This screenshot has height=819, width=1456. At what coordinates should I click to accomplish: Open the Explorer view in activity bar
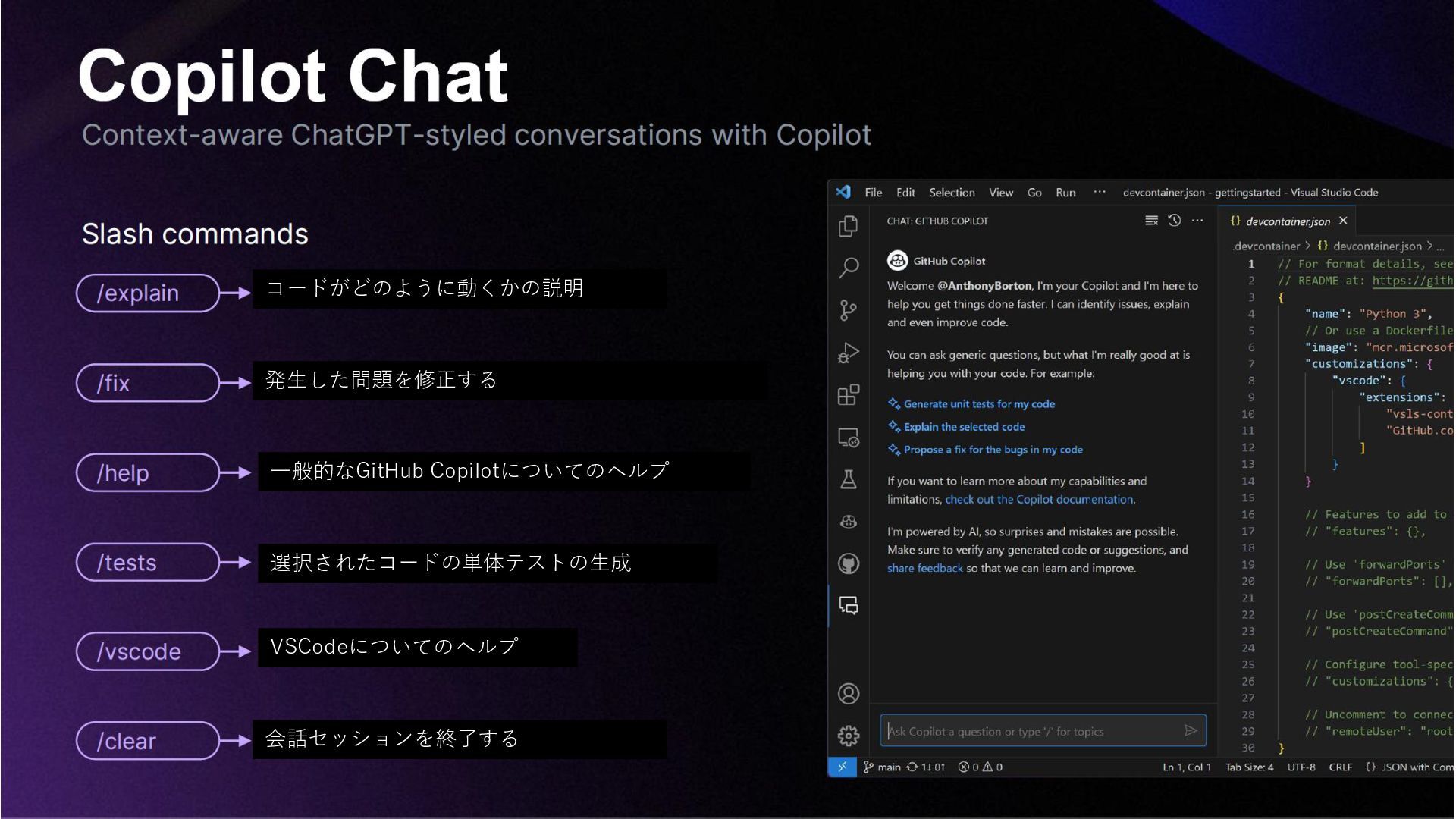(849, 226)
